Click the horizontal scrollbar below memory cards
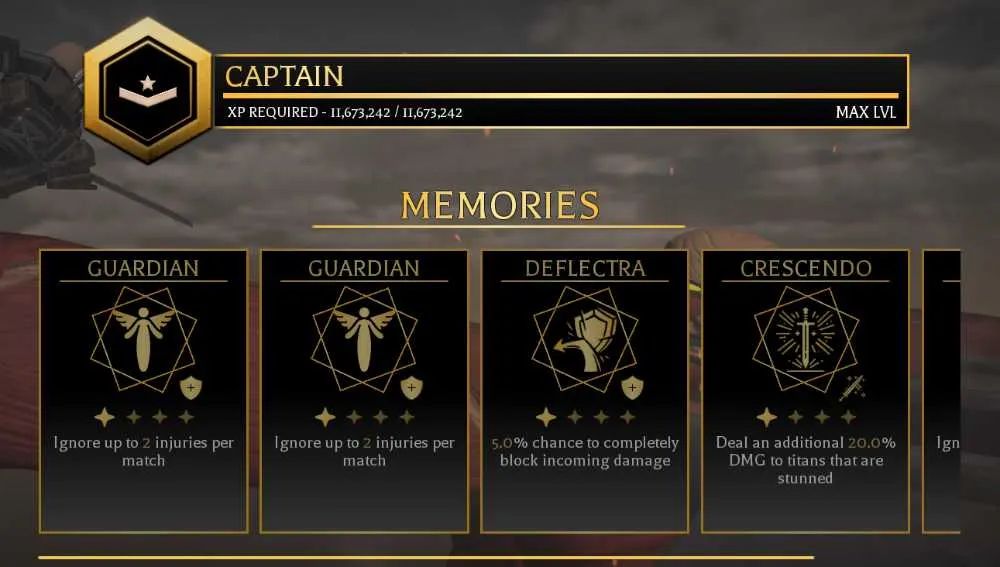Image resolution: width=1000 pixels, height=567 pixels. [x=426, y=557]
